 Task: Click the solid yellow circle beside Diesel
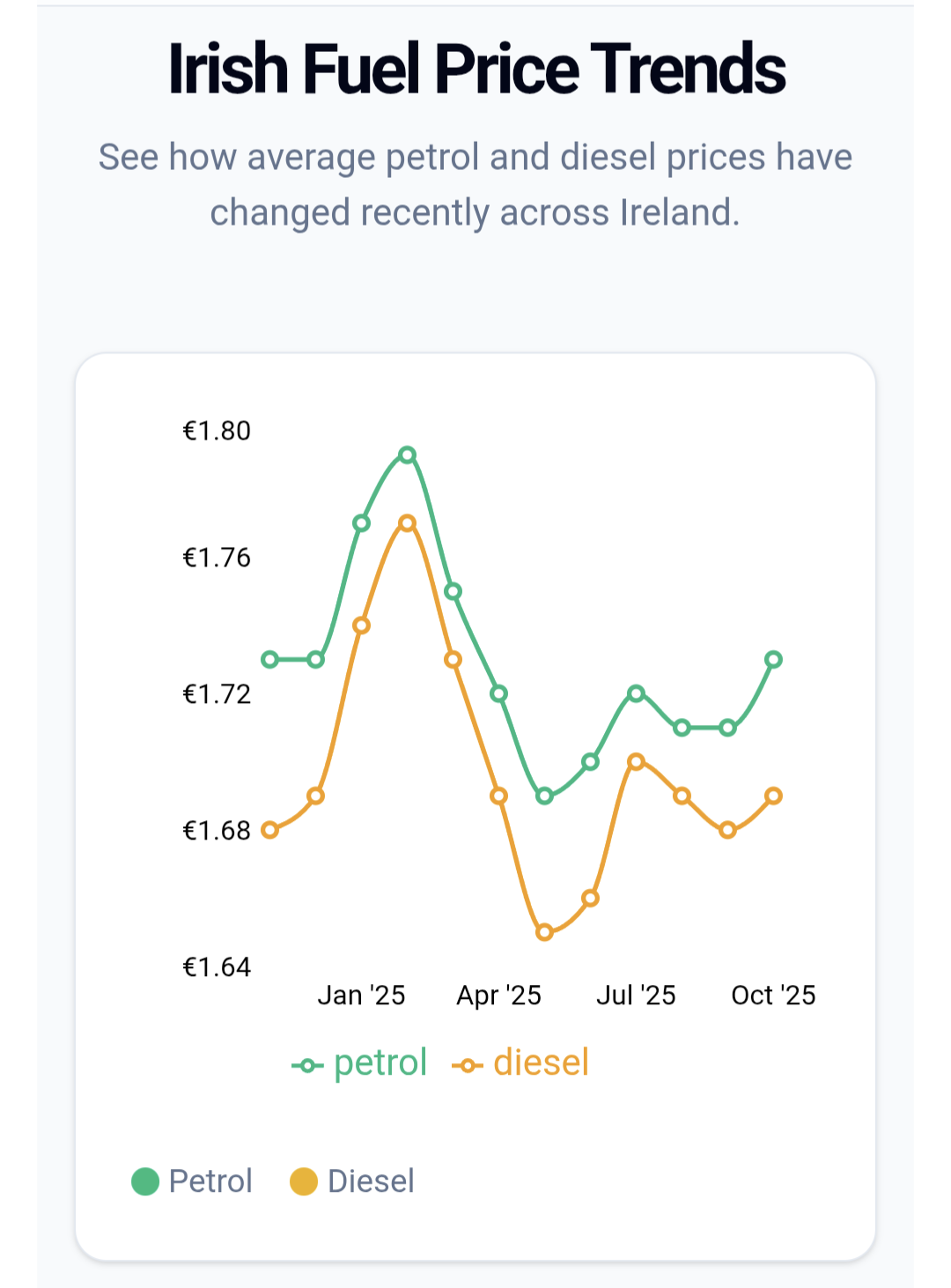304,1181
